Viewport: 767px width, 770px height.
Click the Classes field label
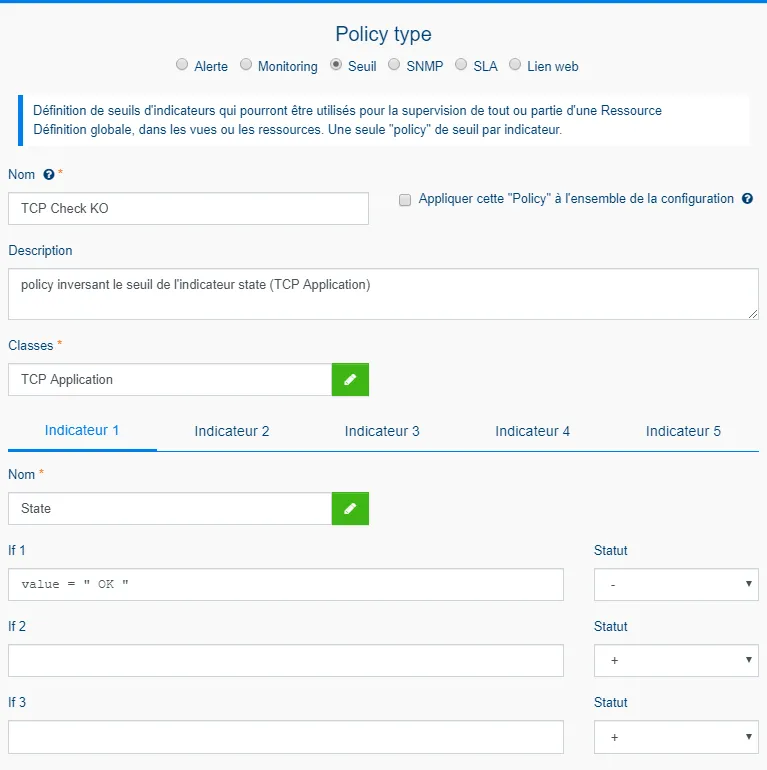tap(30, 345)
